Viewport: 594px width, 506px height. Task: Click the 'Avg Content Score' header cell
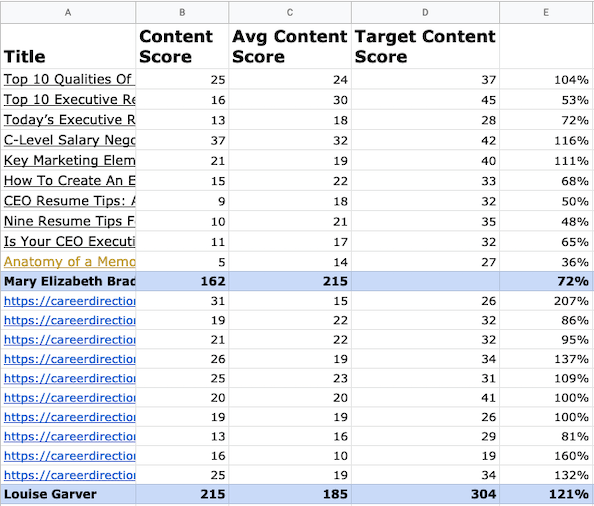click(x=290, y=46)
